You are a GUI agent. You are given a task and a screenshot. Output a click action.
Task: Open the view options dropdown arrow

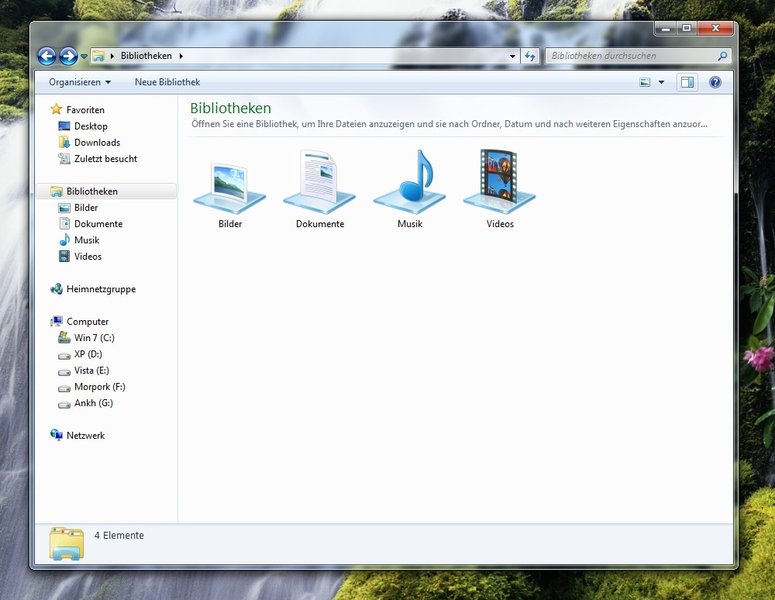[x=661, y=82]
